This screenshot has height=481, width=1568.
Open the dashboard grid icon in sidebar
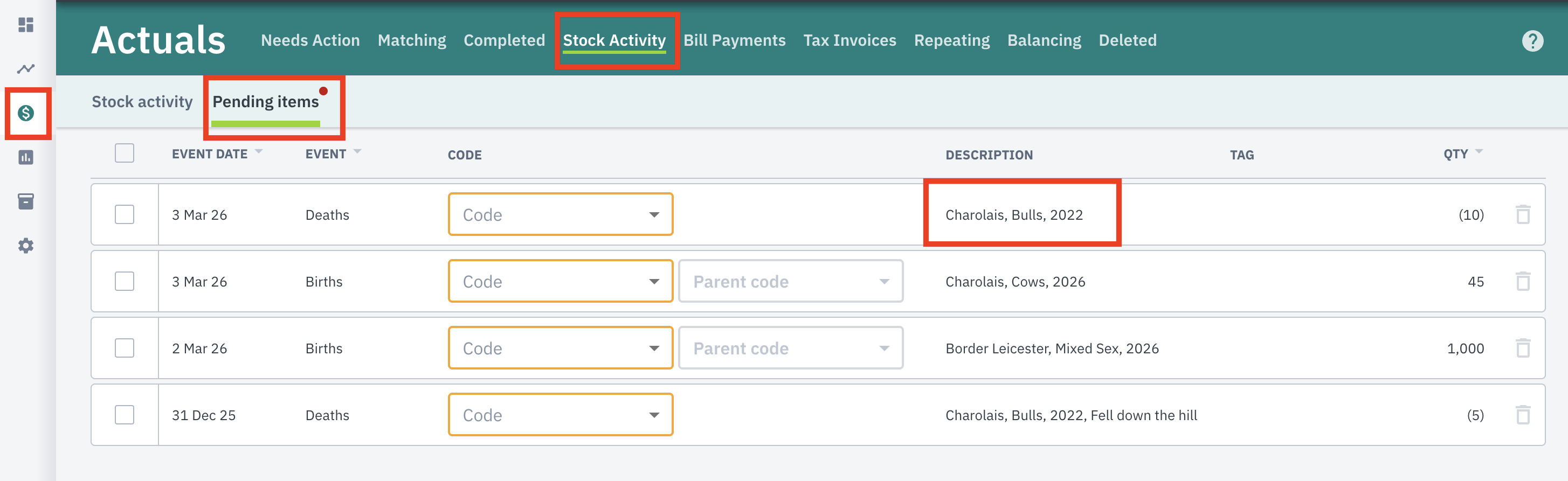click(x=25, y=25)
